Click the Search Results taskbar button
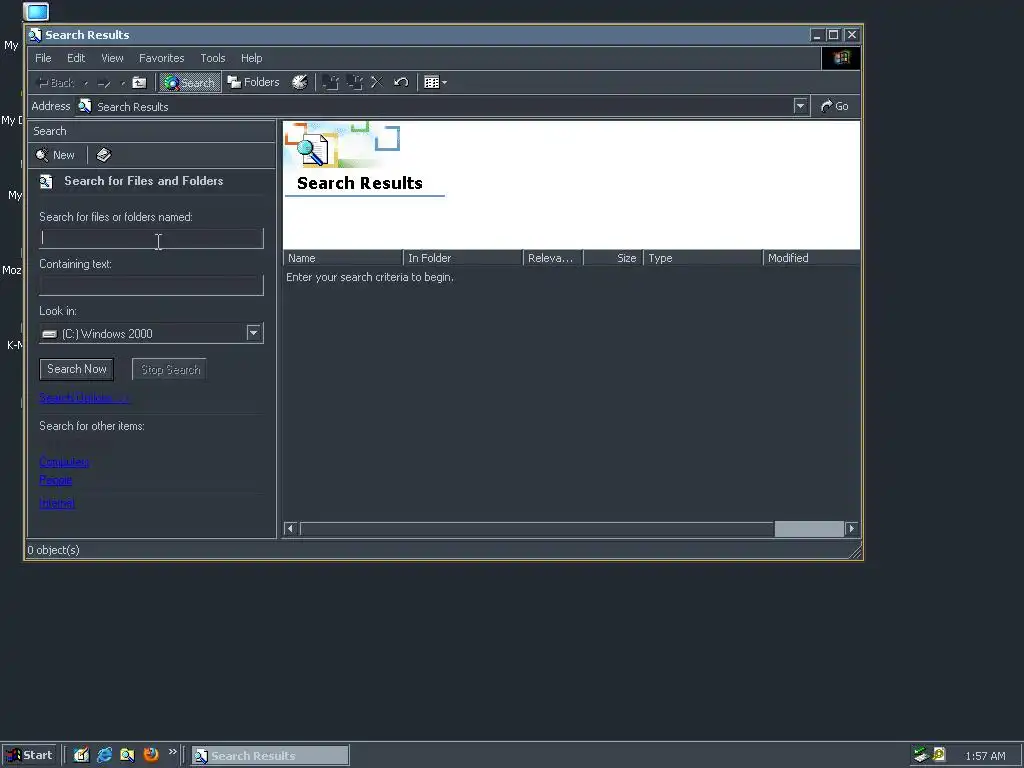The width and height of the screenshot is (1024, 768). (x=270, y=756)
